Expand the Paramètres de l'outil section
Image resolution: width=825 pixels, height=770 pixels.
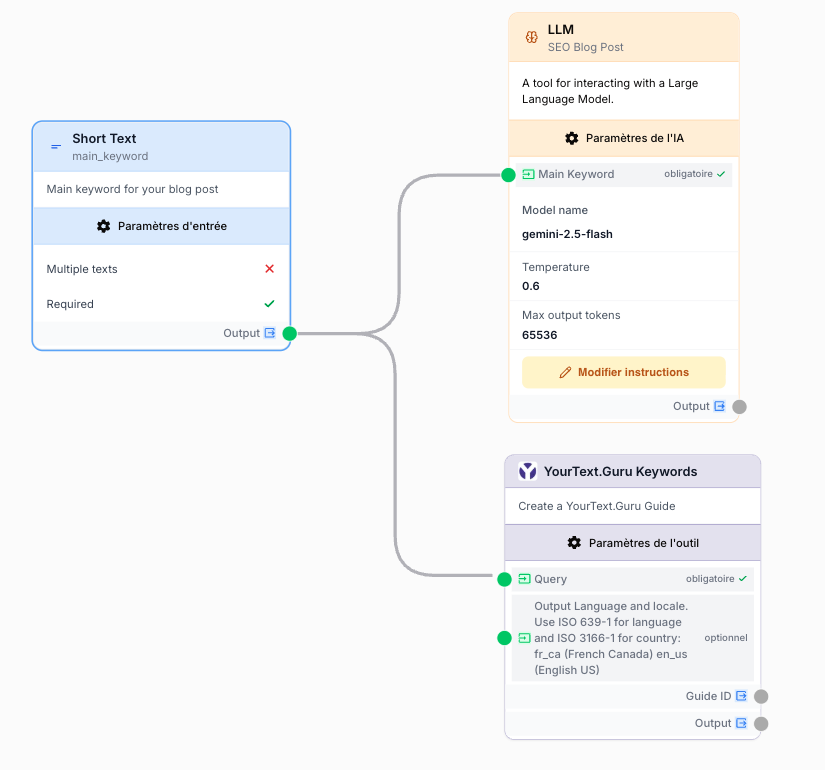(x=632, y=542)
